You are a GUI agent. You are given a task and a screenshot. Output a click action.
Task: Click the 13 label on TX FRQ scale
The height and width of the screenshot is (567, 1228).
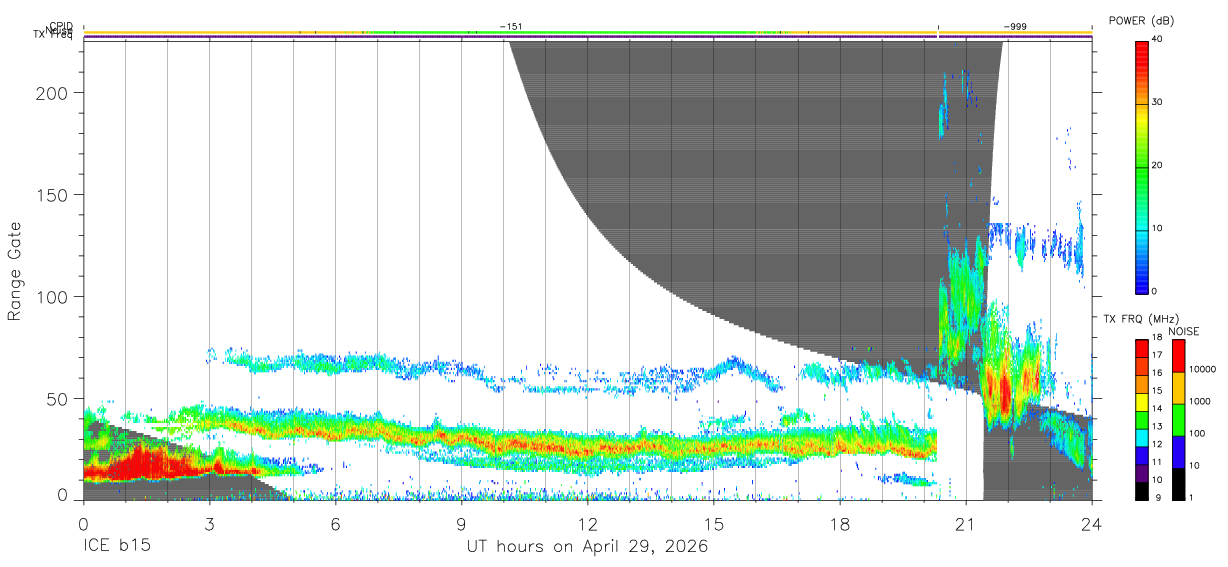pyautogui.click(x=1156, y=427)
